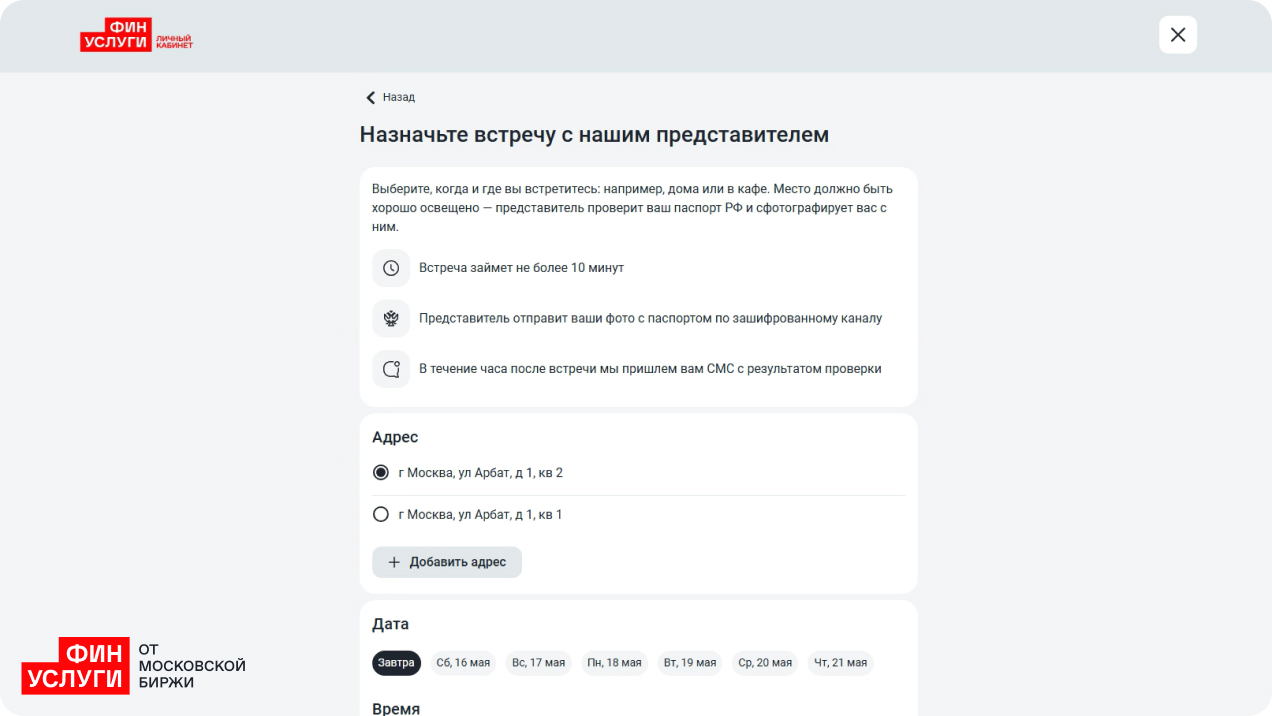
Task: Click text about СМС с результатом проверки
Action: pyautogui.click(x=650, y=368)
